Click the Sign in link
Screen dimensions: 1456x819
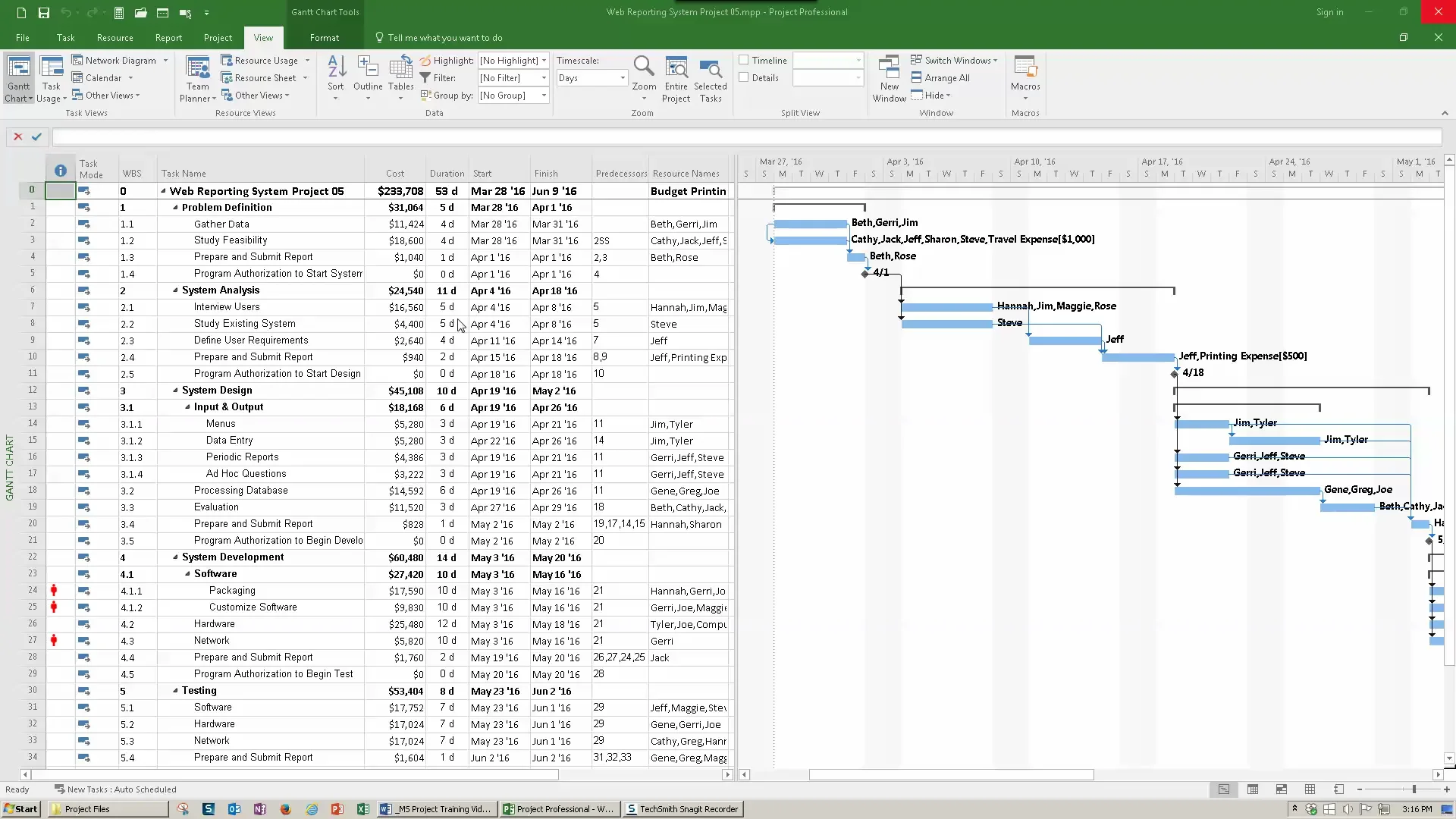[1329, 12]
